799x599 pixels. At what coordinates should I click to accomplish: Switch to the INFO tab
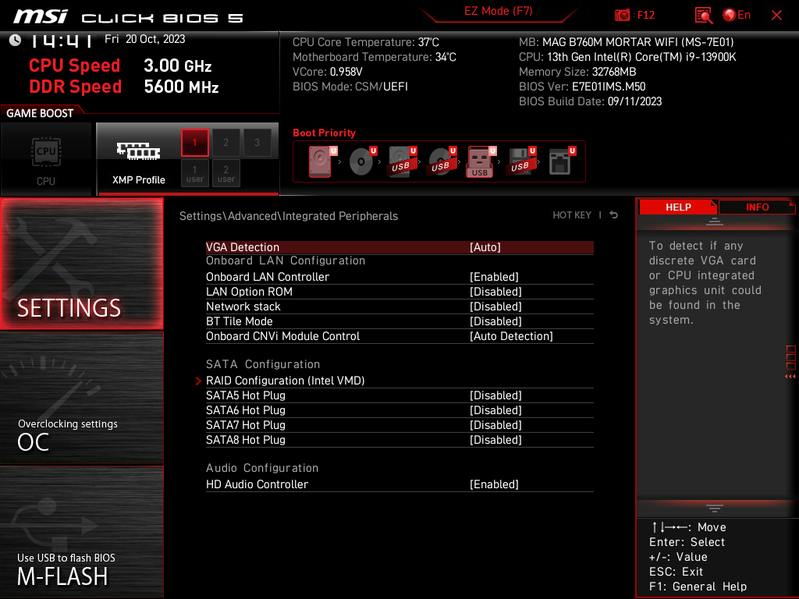pyautogui.click(x=757, y=207)
